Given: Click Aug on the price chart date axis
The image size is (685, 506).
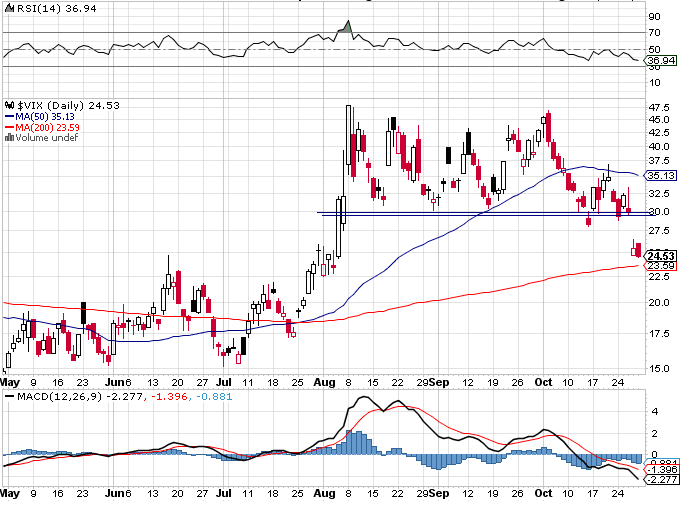Looking at the screenshot, I should (324, 383).
